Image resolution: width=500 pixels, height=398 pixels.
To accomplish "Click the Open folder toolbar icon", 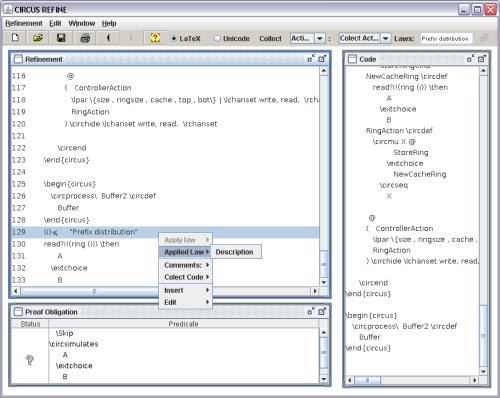I will coord(38,38).
